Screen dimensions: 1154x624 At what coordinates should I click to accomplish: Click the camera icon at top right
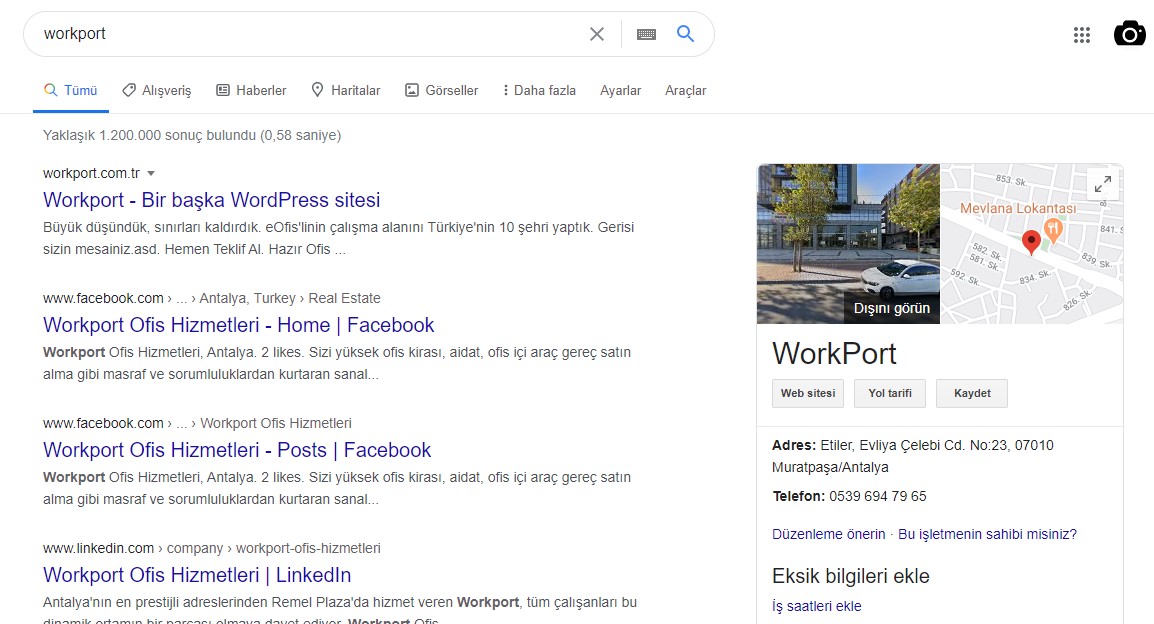tap(1130, 34)
